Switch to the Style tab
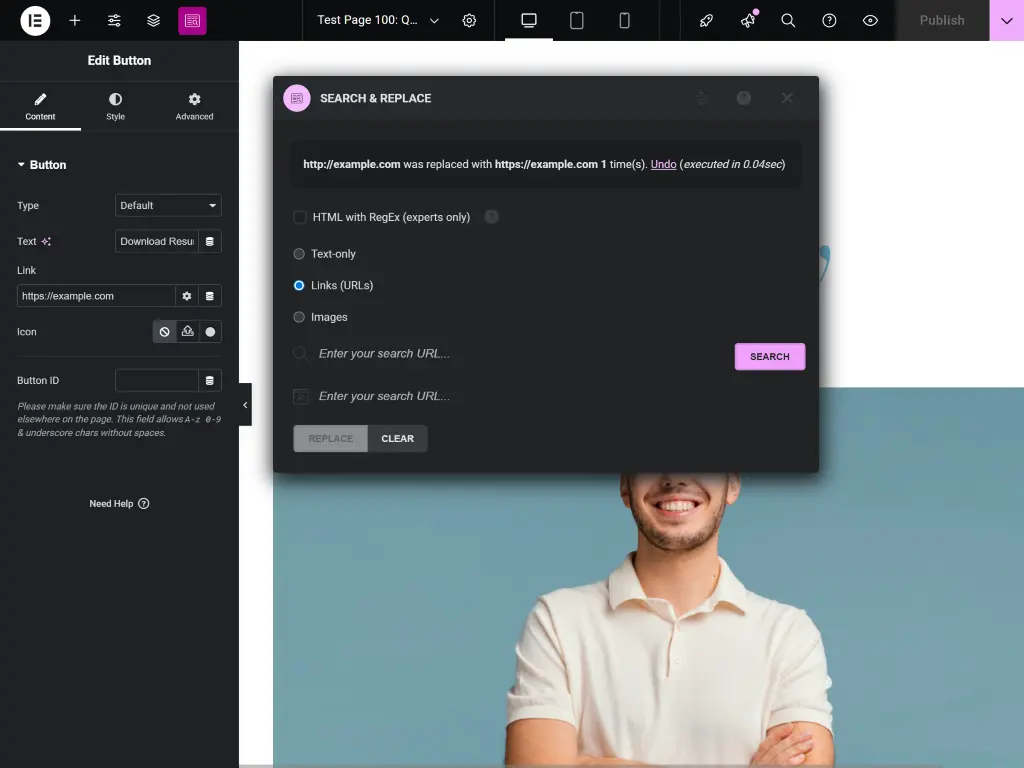The height and width of the screenshot is (768, 1024). click(x=114, y=106)
